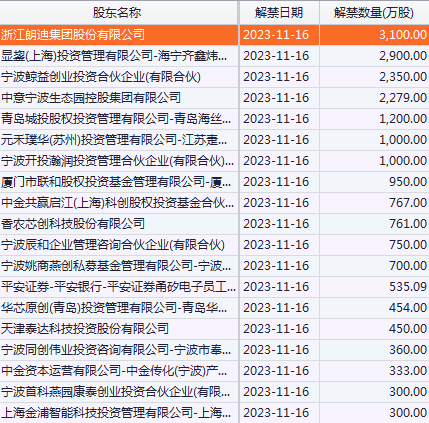Select the 天津泰达科技投资股份有限公司 row
429x423 pixels.
click(x=214, y=329)
